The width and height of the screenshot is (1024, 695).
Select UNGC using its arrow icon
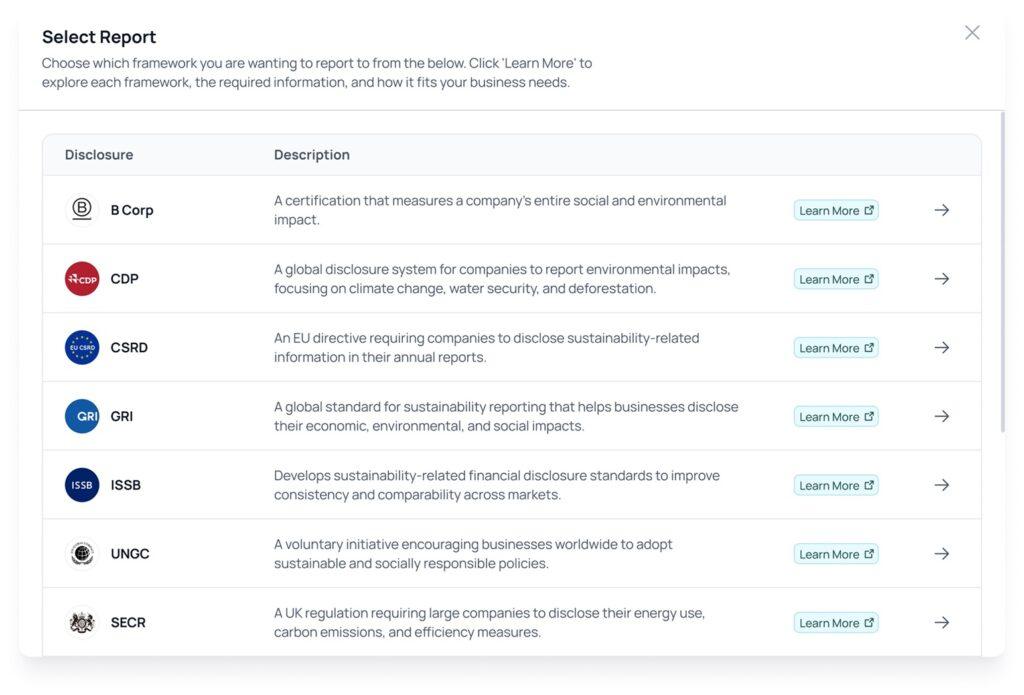pyautogui.click(x=941, y=554)
